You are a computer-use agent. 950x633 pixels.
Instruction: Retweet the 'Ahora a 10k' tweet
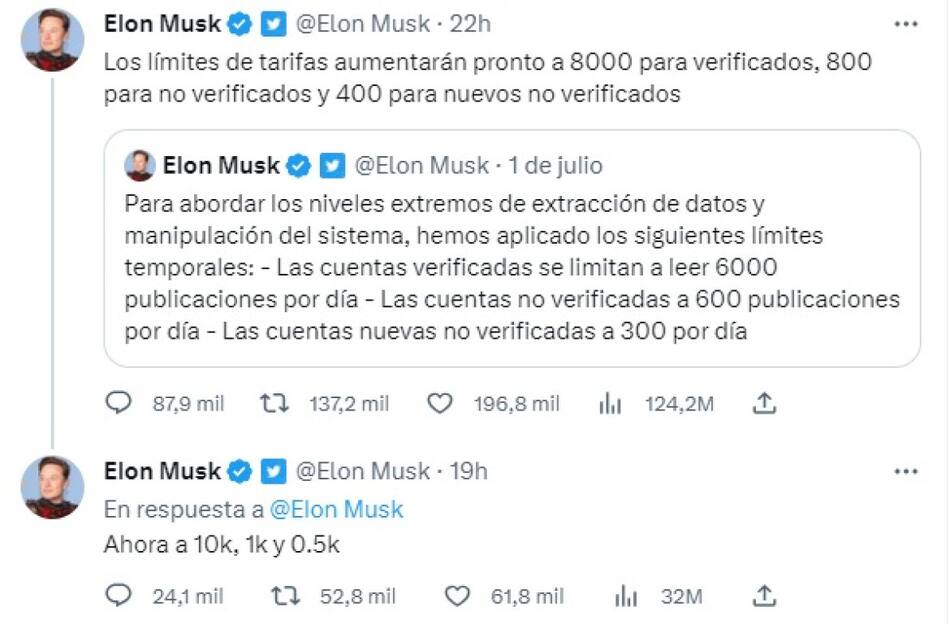[286, 596]
